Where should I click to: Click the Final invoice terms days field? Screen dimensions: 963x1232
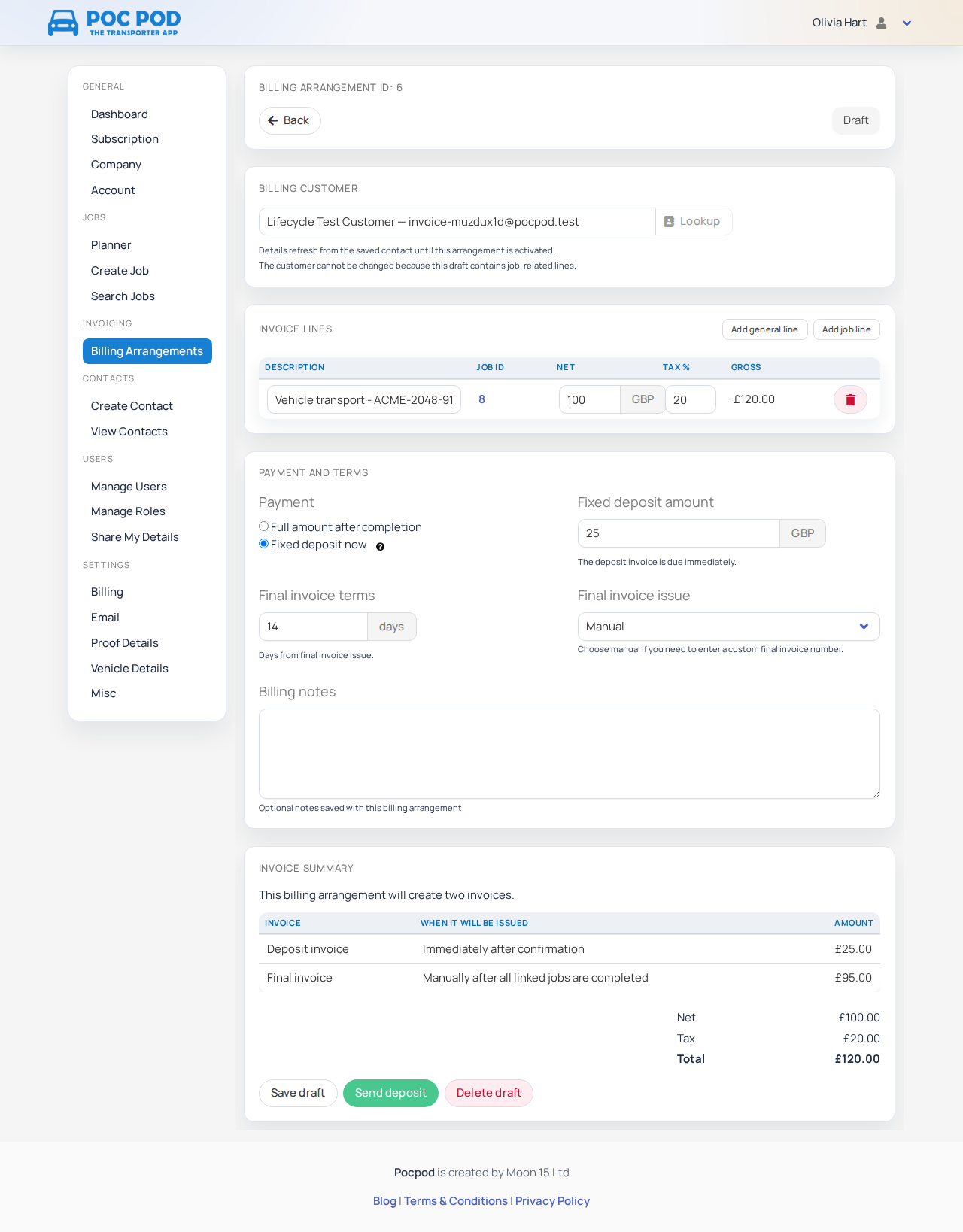(313, 627)
